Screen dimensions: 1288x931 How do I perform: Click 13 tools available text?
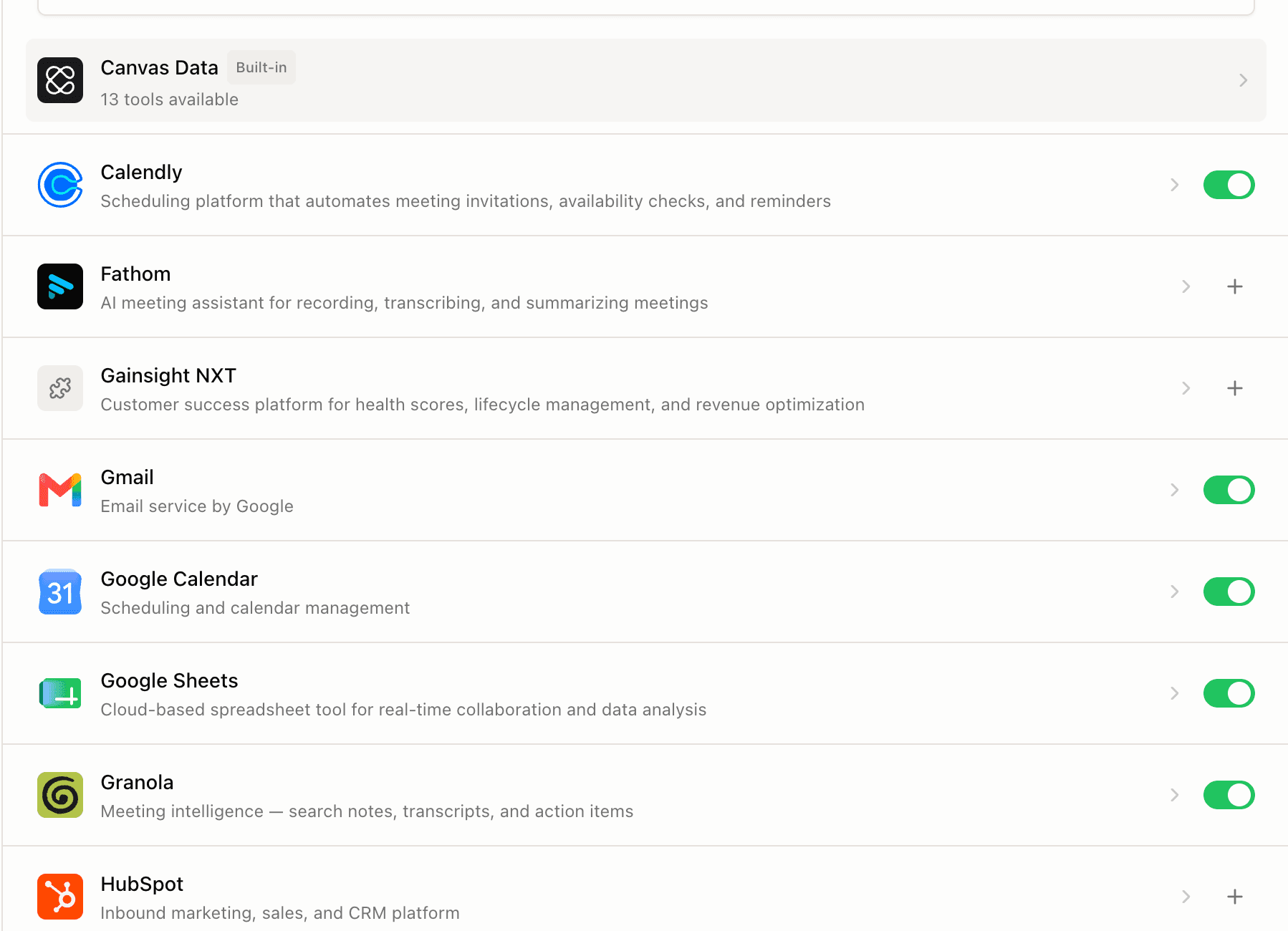point(169,100)
